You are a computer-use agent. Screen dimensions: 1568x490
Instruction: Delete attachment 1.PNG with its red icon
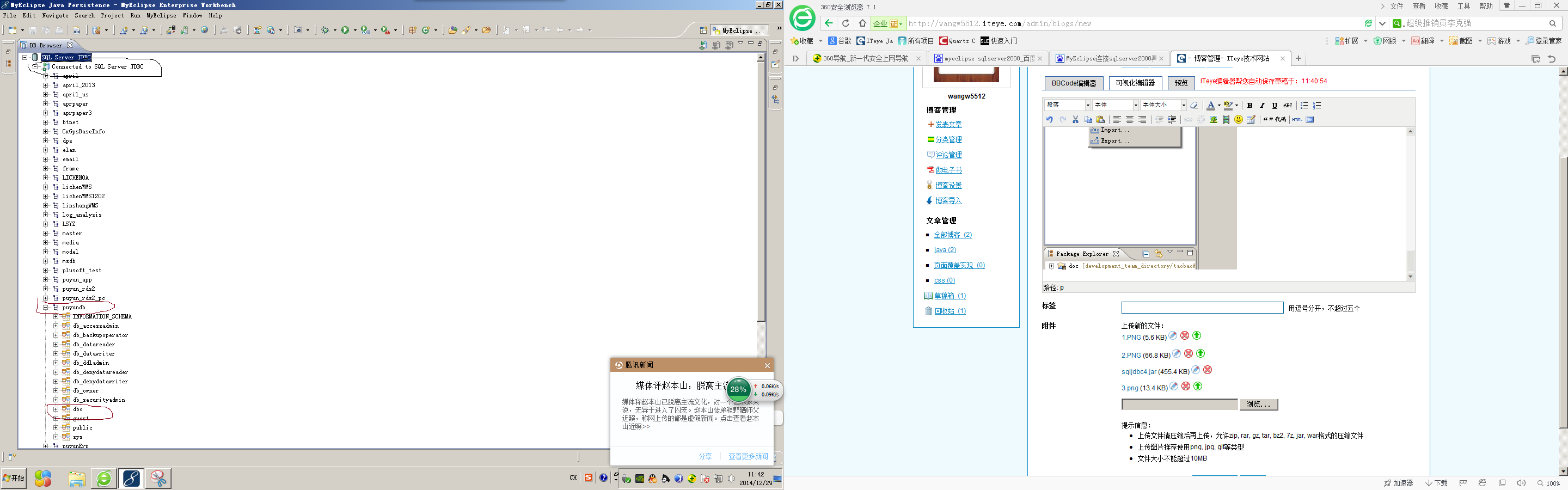[1185, 335]
